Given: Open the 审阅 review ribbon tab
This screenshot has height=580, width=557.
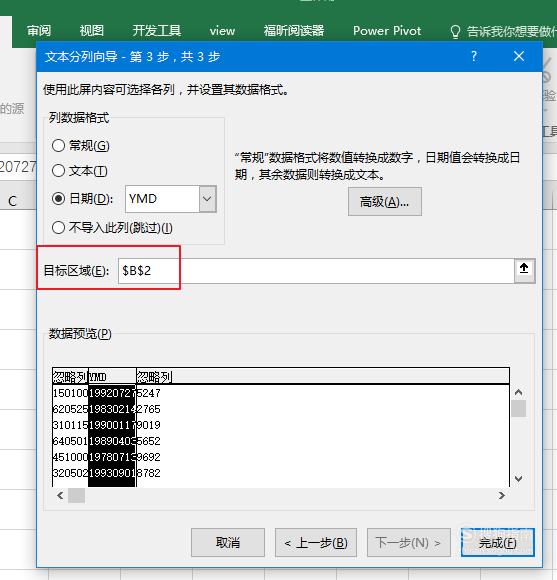Looking at the screenshot, I should 39,30.
